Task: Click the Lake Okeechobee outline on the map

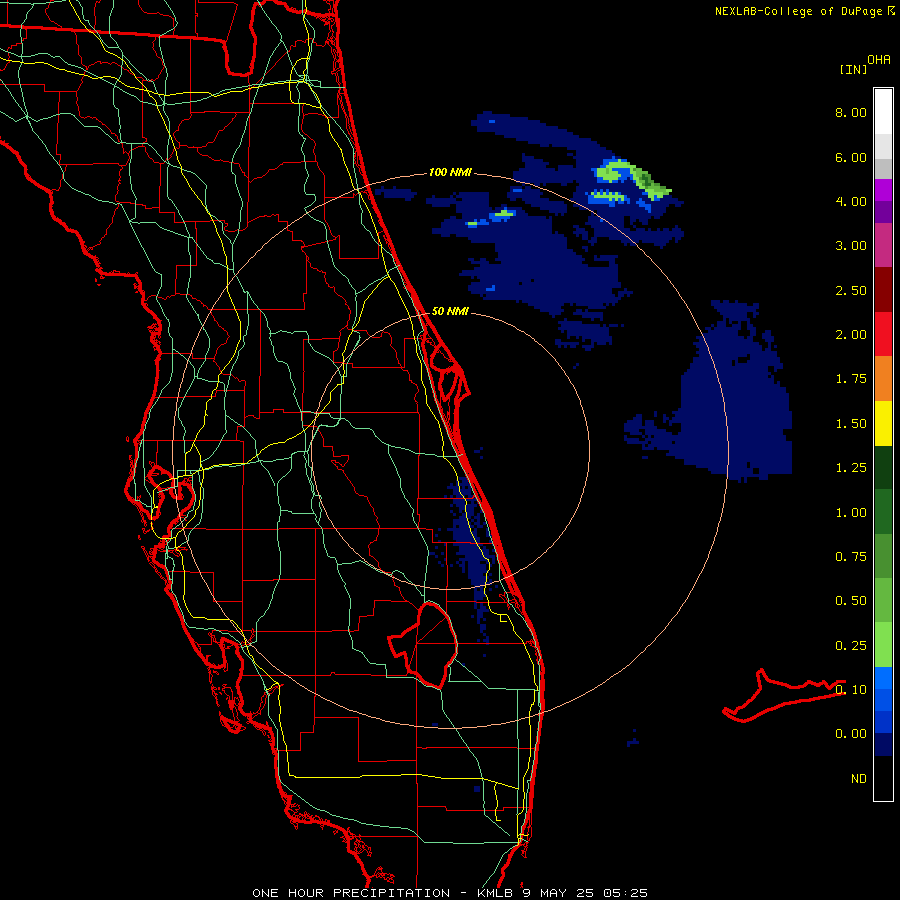Action: pos(424,644)
